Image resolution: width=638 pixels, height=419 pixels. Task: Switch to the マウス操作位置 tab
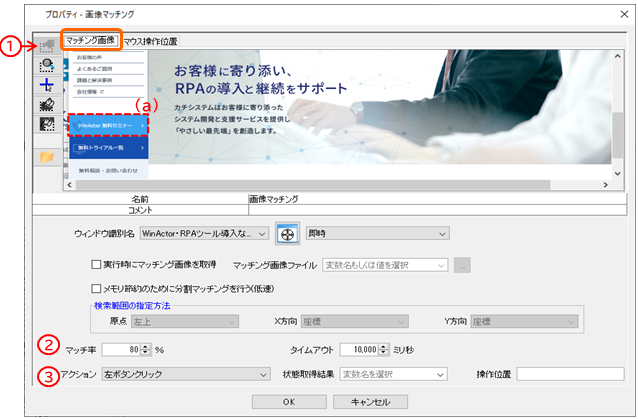pos(150,41)
